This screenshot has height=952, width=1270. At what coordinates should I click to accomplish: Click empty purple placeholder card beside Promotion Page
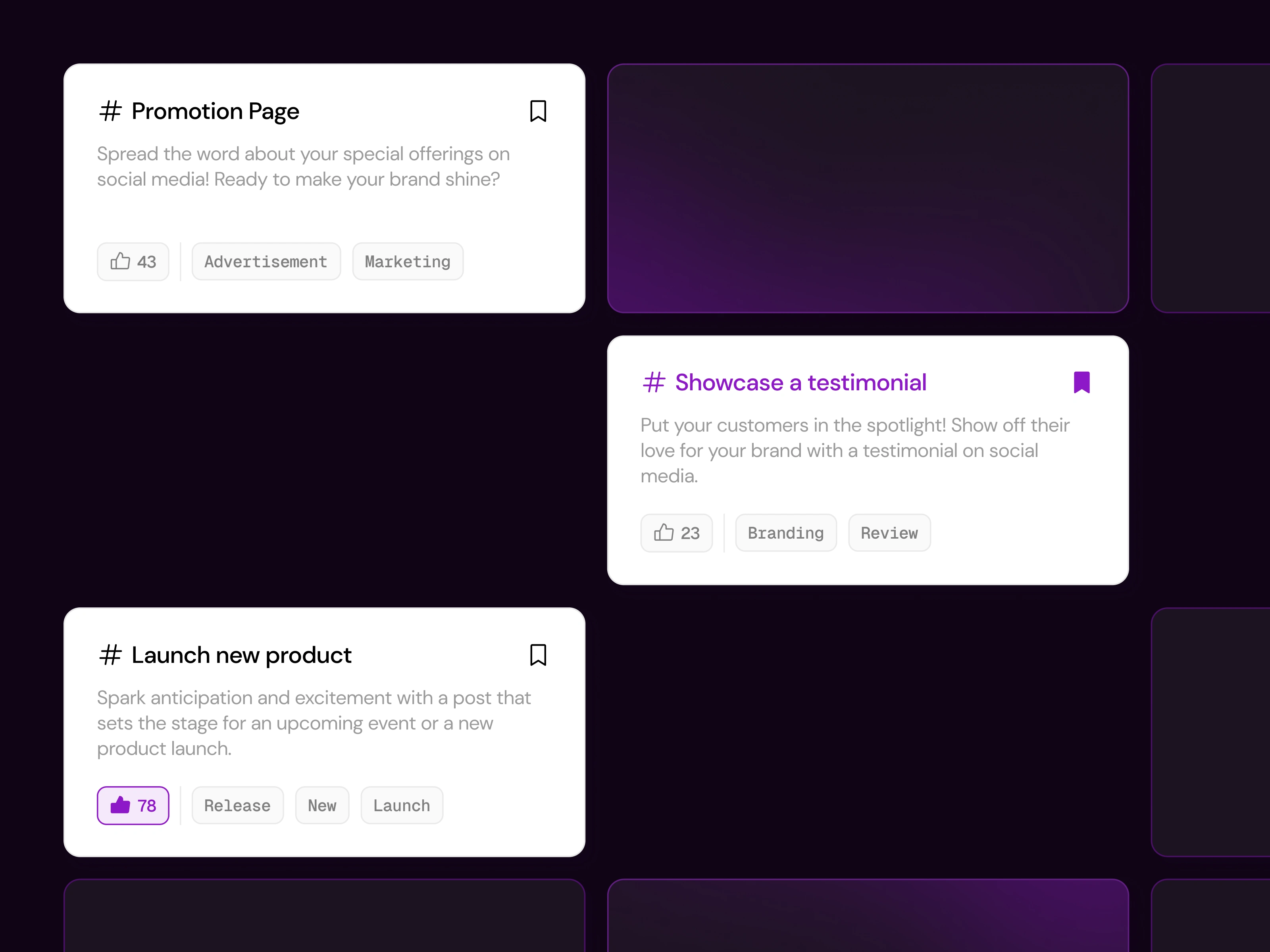(x=868, y=188)
